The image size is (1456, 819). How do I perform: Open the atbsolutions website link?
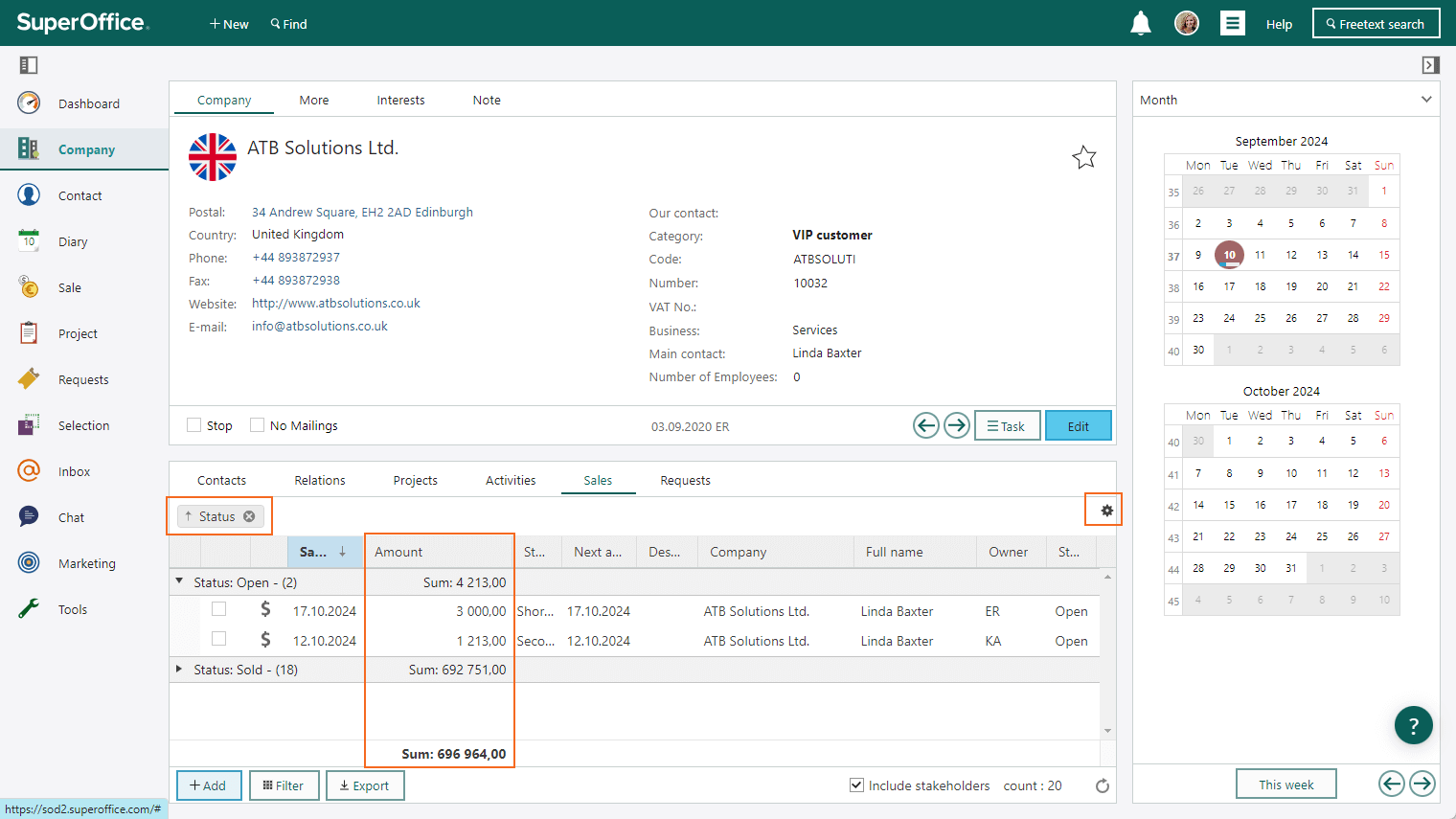pyautogui.click(x=336, y=303)
